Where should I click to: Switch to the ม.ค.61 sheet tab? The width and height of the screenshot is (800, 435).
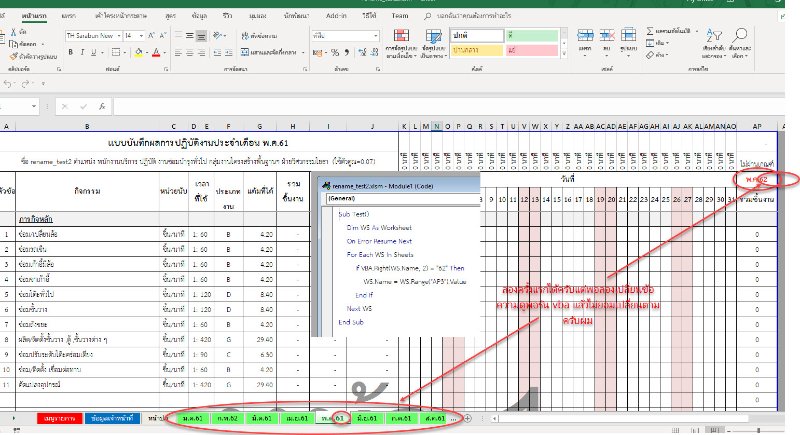click(191, 417)
